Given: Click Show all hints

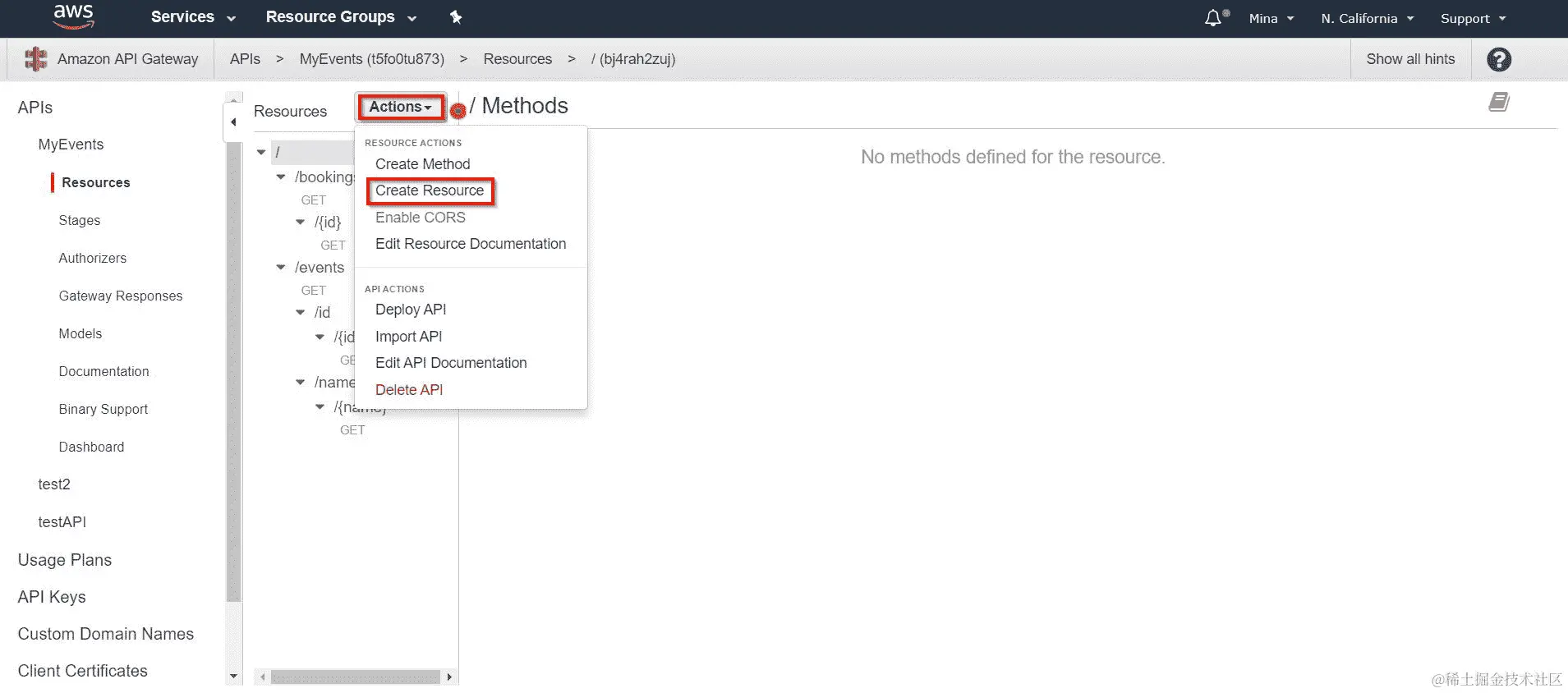Looking at the screenshot, I should (x=1410, y=59).
